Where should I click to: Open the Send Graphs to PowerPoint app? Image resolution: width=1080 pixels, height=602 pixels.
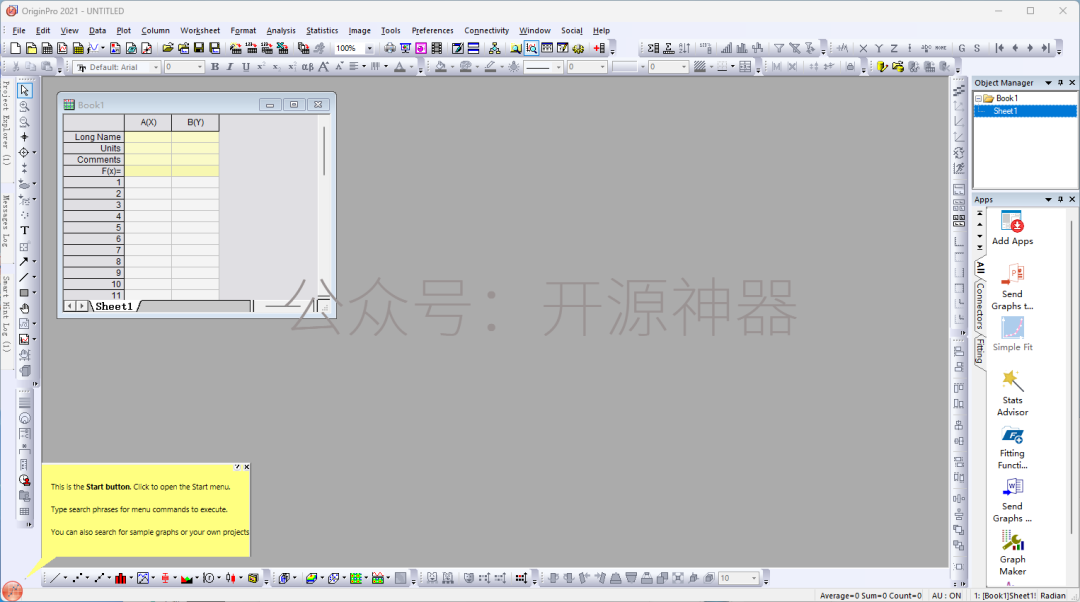tap(1012, 287)
